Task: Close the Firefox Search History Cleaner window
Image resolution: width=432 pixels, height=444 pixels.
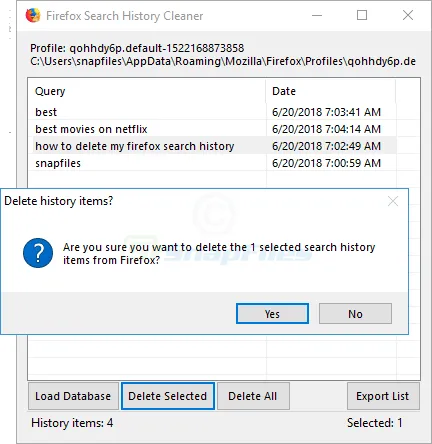Action: point(408,15)
